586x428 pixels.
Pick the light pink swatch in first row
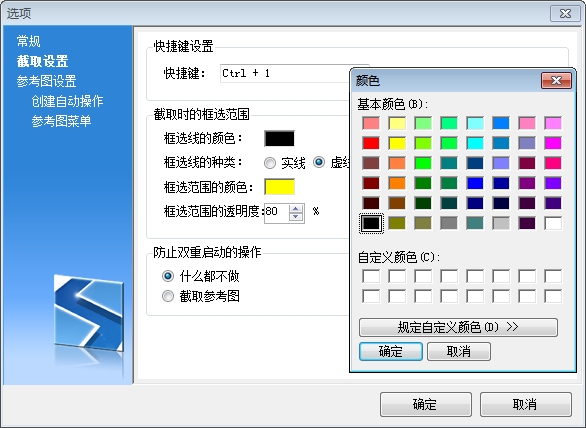tap(371, 123)
